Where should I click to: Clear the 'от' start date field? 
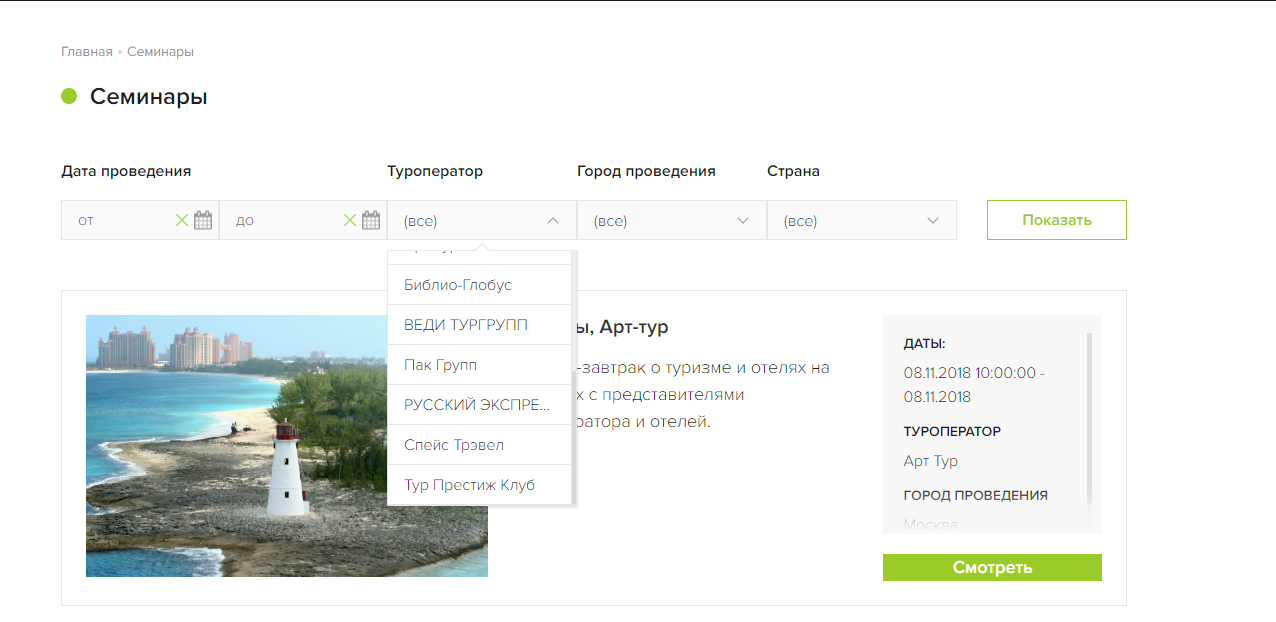[x=181, y=221]
